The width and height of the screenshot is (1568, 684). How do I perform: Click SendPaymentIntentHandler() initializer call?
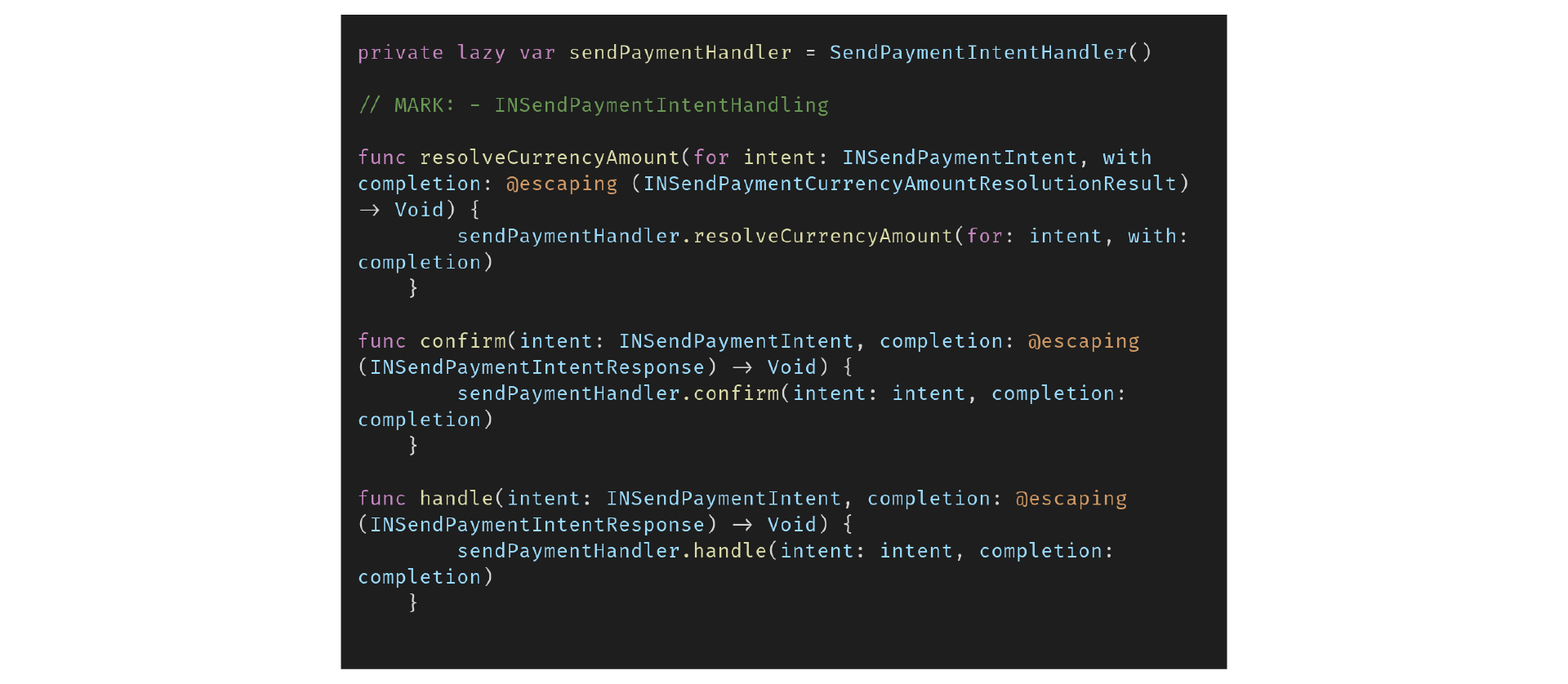tap(991, 53)
